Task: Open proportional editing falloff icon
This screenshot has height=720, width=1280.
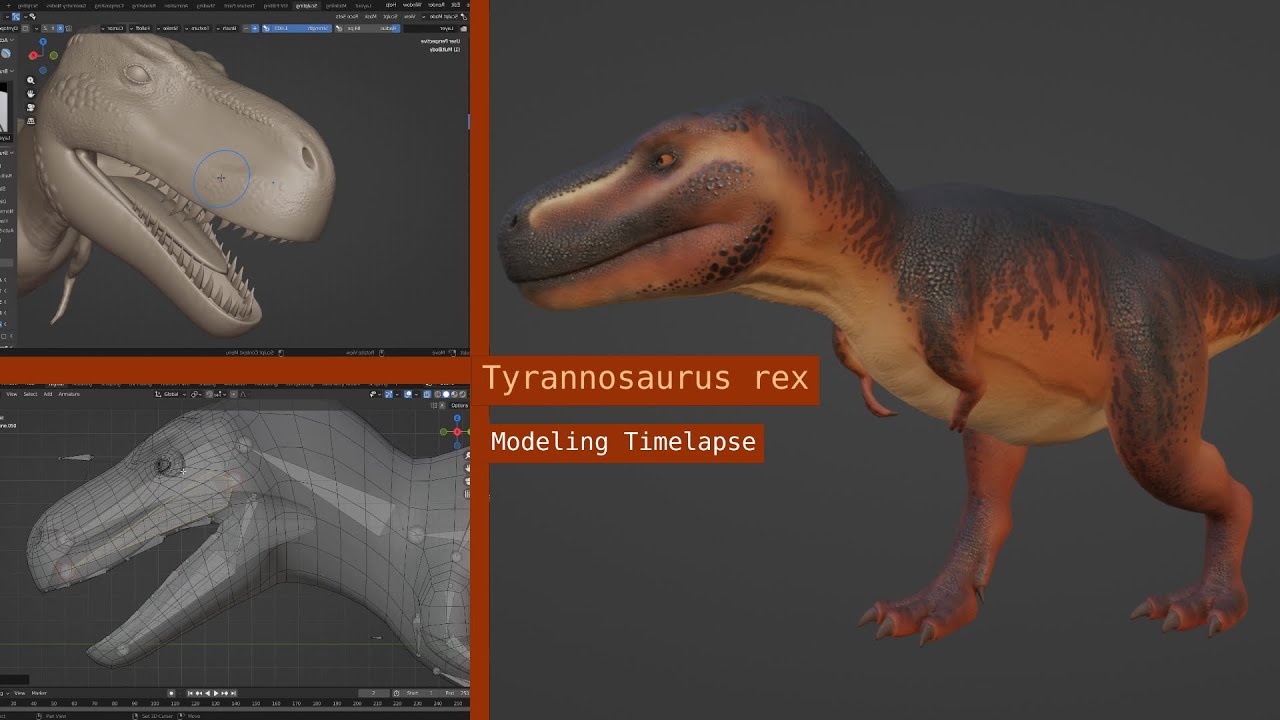Action: (243, 394)
